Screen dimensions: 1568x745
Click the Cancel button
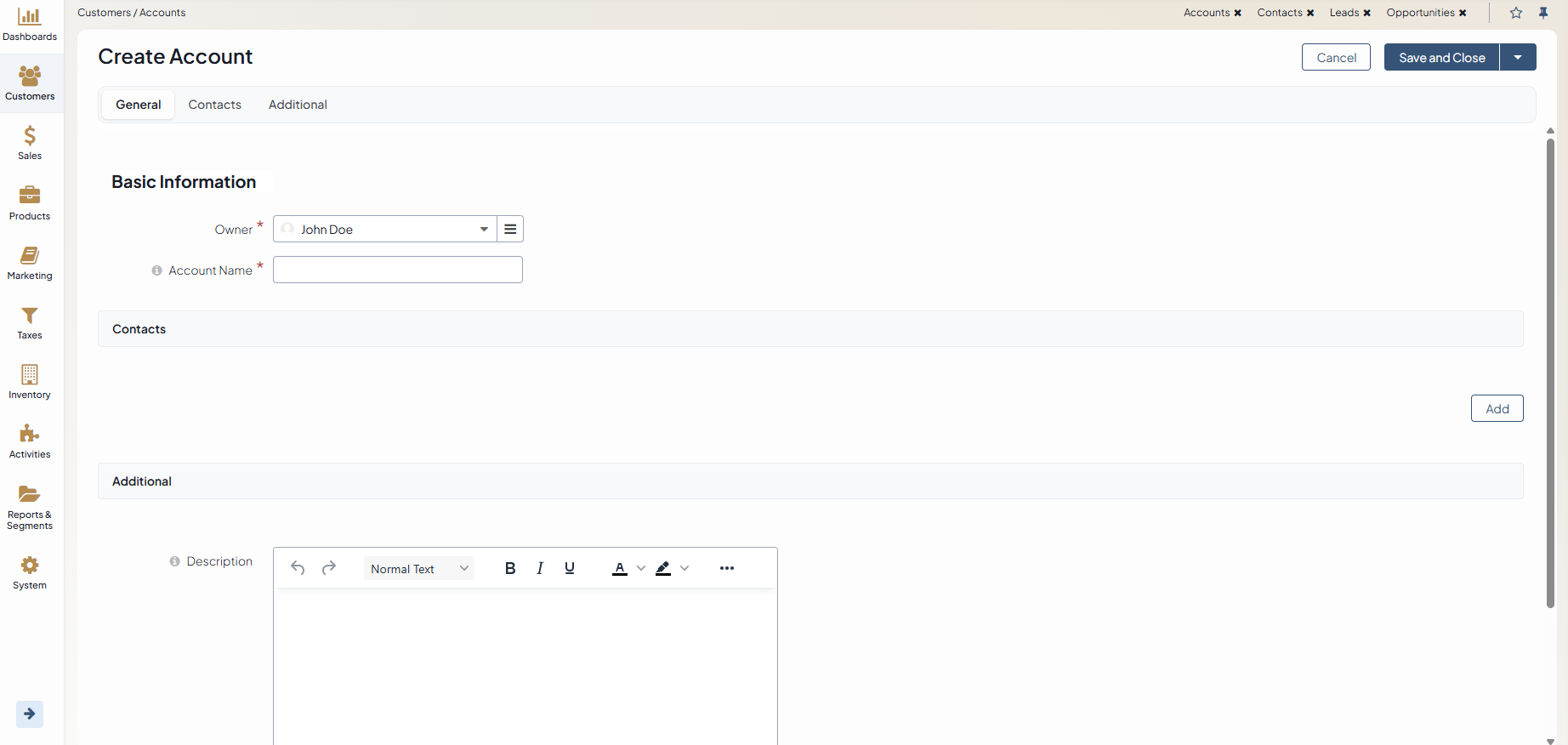pos(1336,57)
